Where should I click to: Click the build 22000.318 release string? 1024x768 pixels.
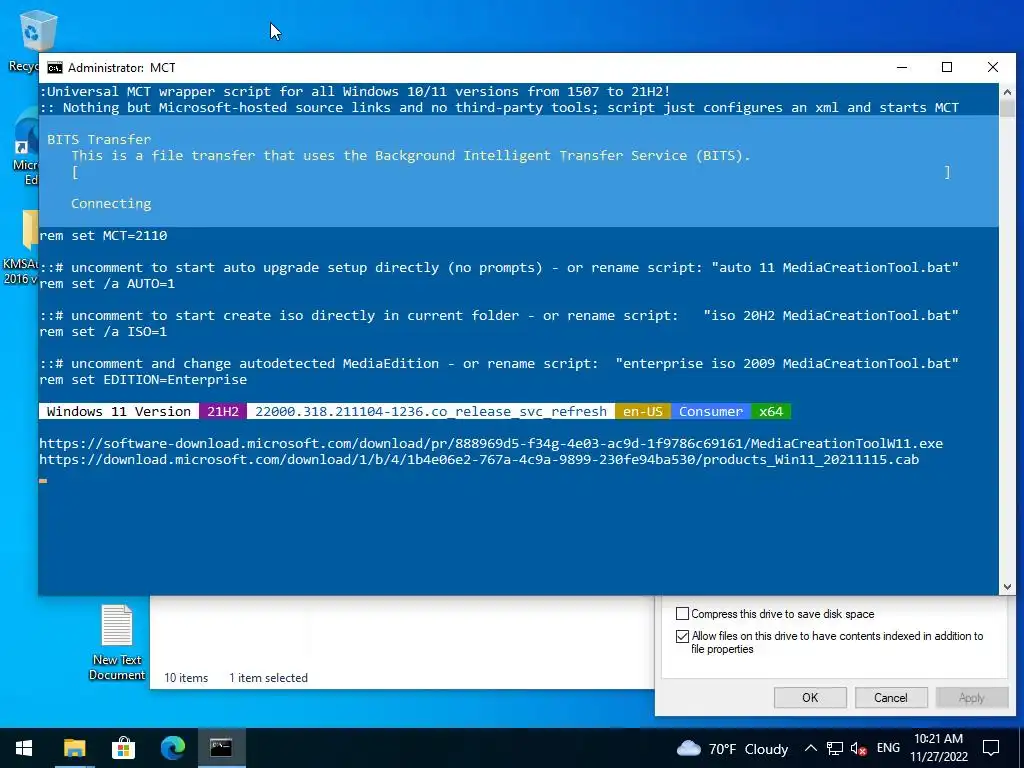point(431,411)
